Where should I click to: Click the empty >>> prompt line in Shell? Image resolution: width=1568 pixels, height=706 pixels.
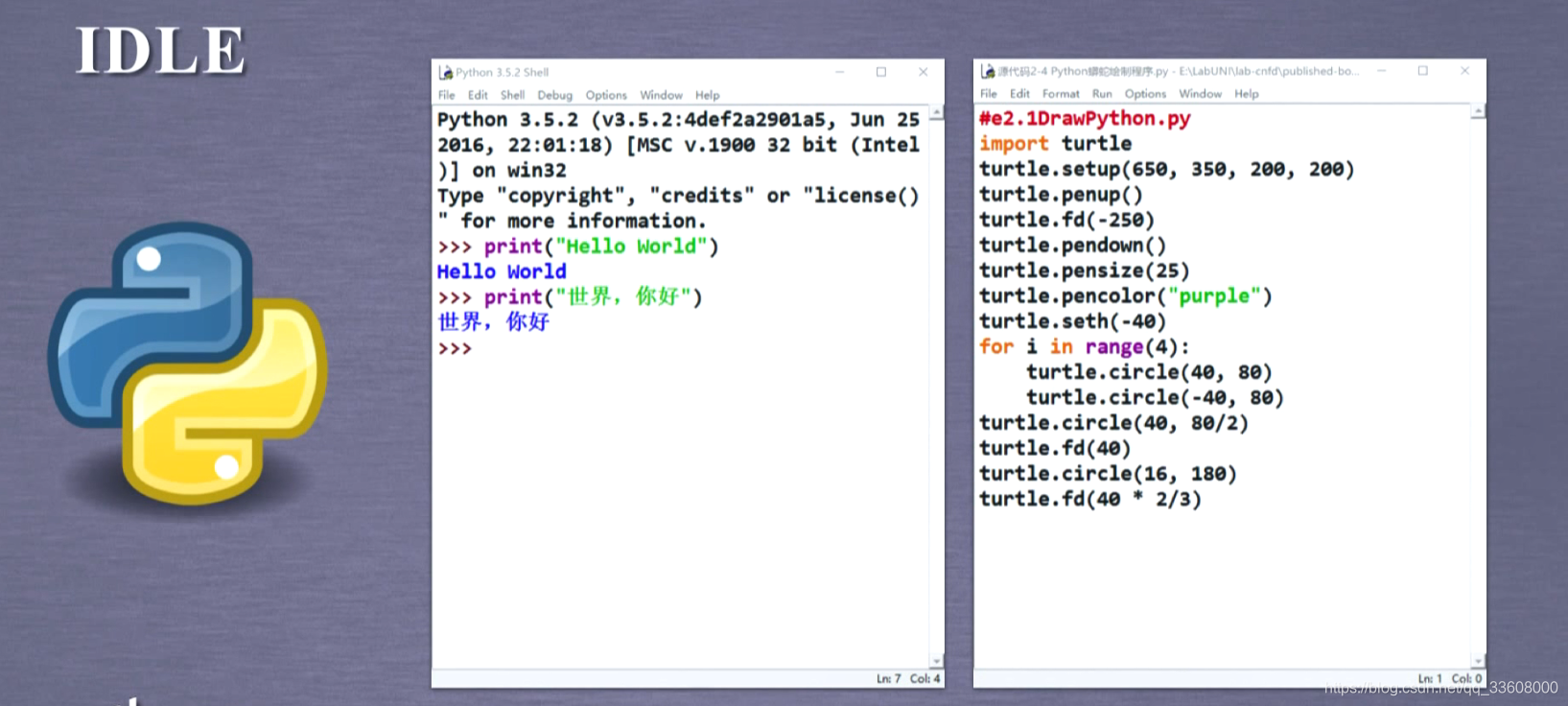click(x=455, y=348)
